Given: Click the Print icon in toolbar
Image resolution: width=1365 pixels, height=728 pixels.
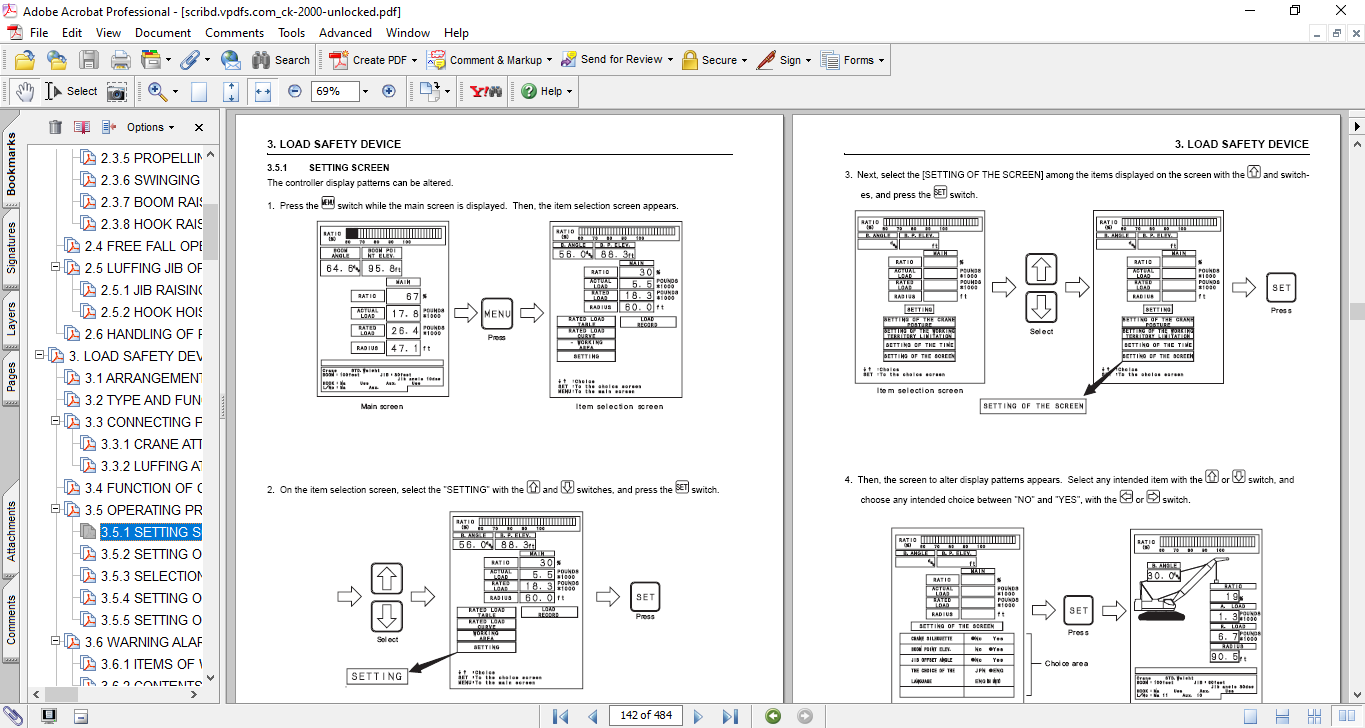Looking at the screenshot, I should tap(120, 60).
